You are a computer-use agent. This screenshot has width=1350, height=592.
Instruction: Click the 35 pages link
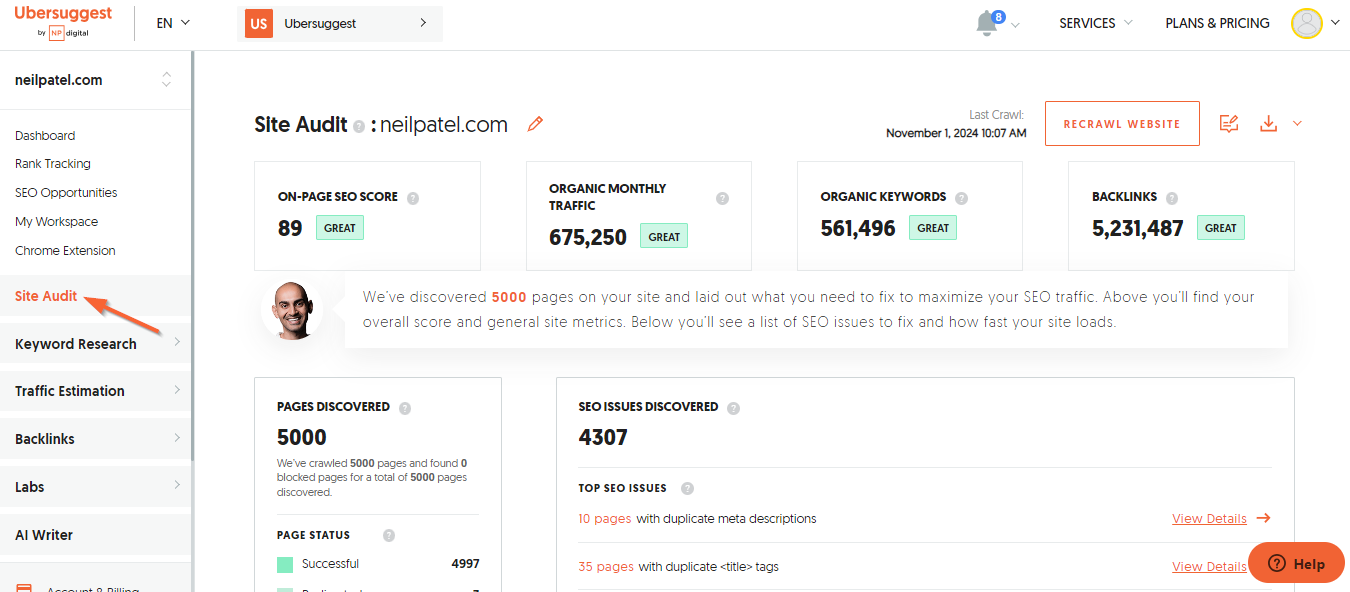pyautogui.click(x=606, y=567)
